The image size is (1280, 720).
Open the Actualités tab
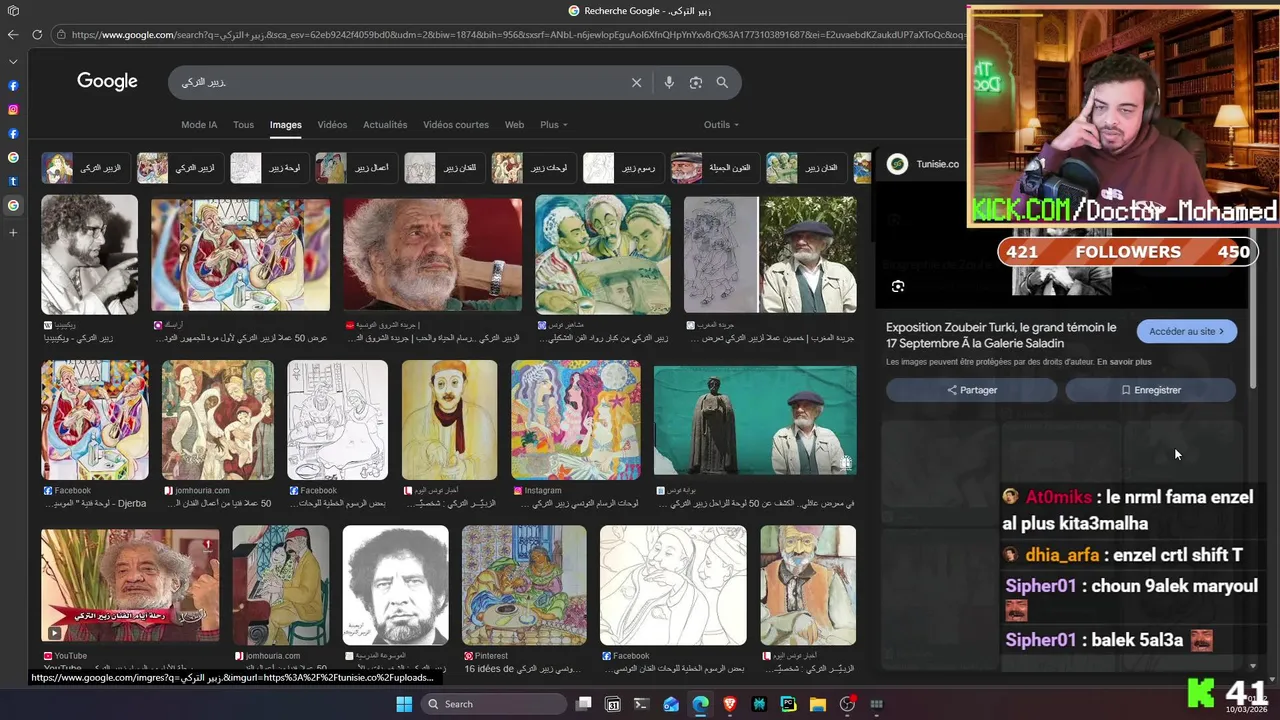pyautogui.click(x=385, y=125)
